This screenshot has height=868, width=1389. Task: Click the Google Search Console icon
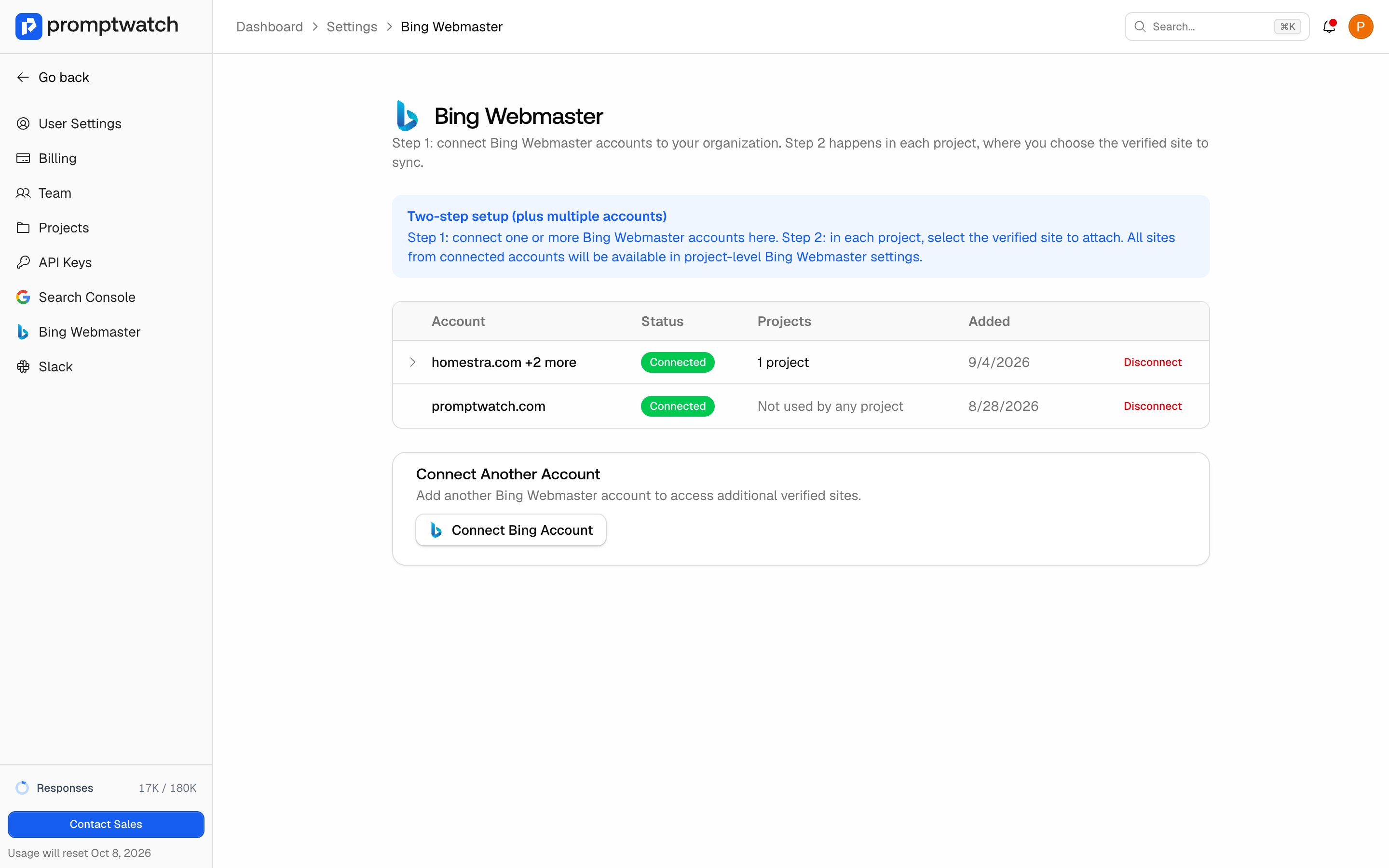point(23,298)
